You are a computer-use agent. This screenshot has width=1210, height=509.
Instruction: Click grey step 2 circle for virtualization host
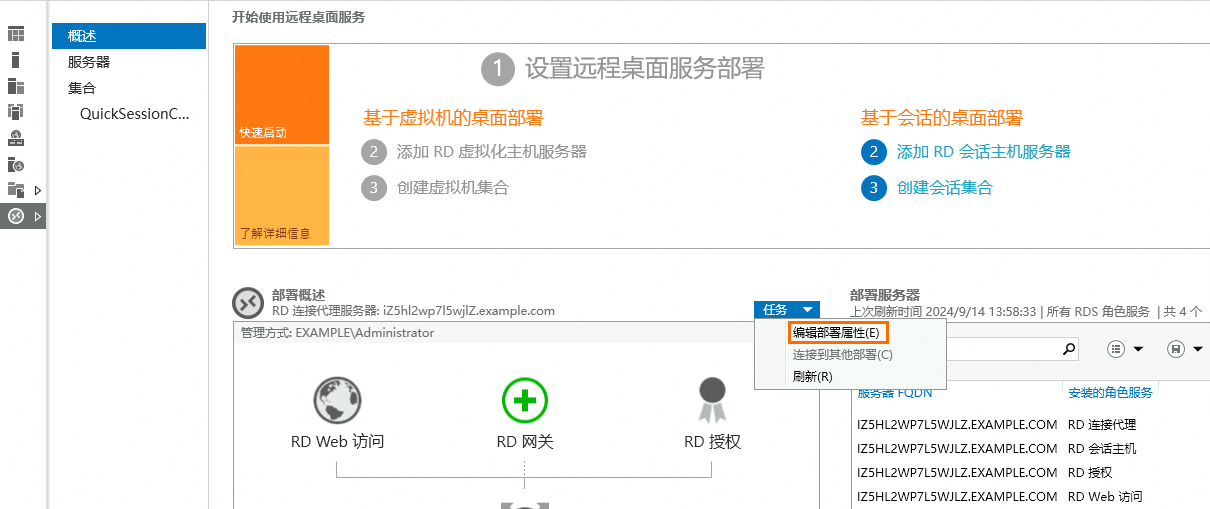click(x=374, y=152)
